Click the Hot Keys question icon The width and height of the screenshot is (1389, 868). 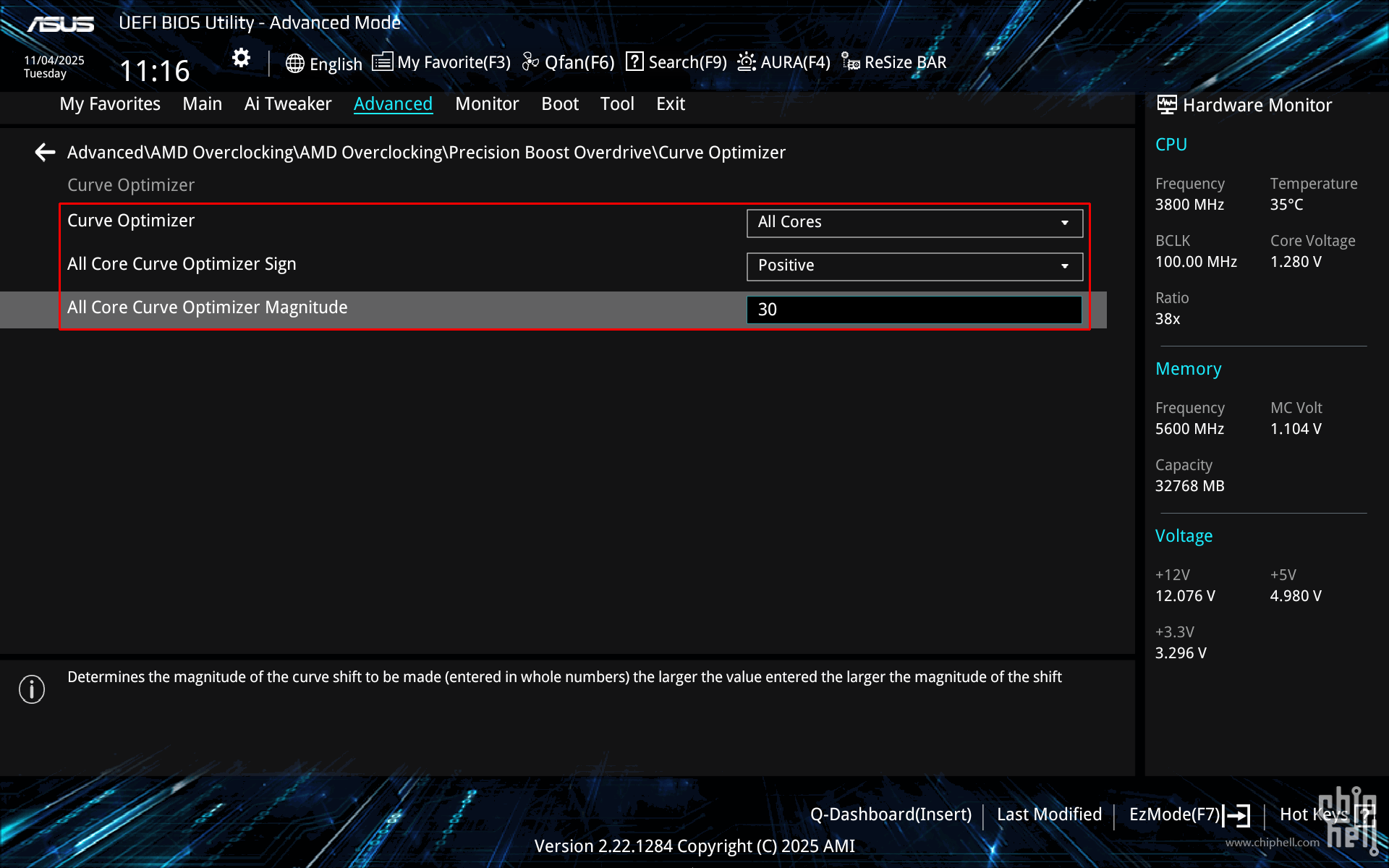1364,815
